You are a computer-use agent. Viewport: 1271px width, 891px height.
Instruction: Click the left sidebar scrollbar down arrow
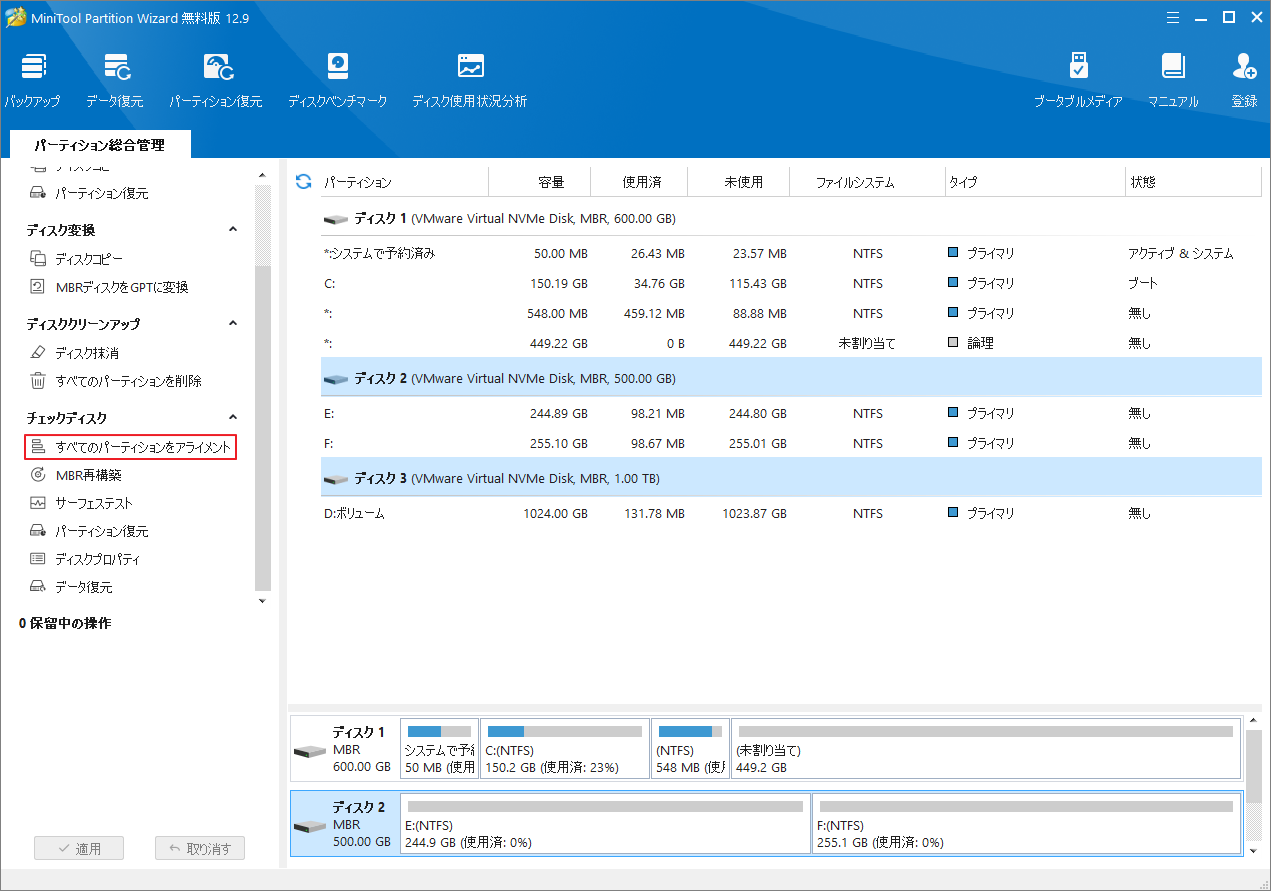[263, 601]
